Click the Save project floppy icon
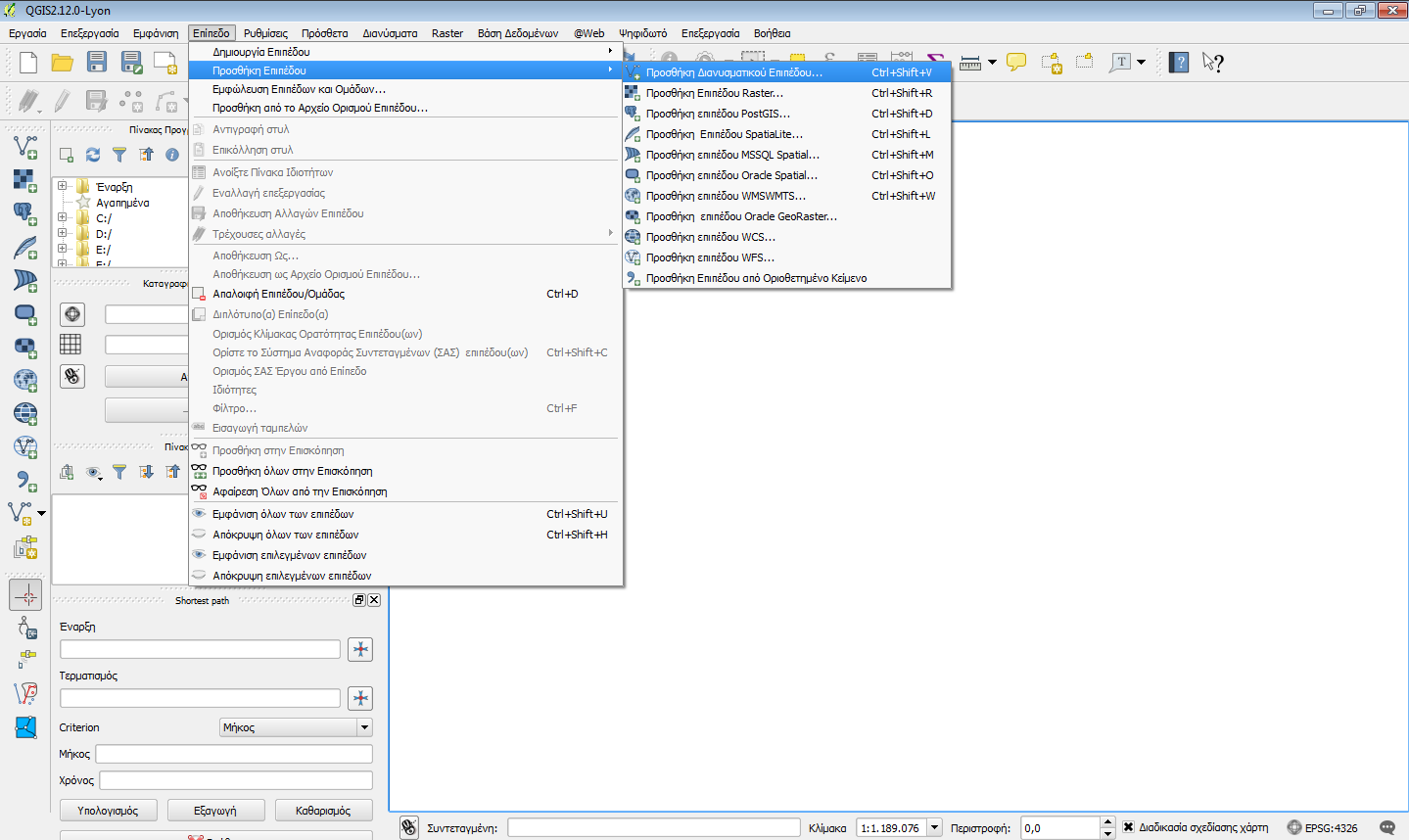The width and height of the screenshot is (1409, 840). pos(96,63)
